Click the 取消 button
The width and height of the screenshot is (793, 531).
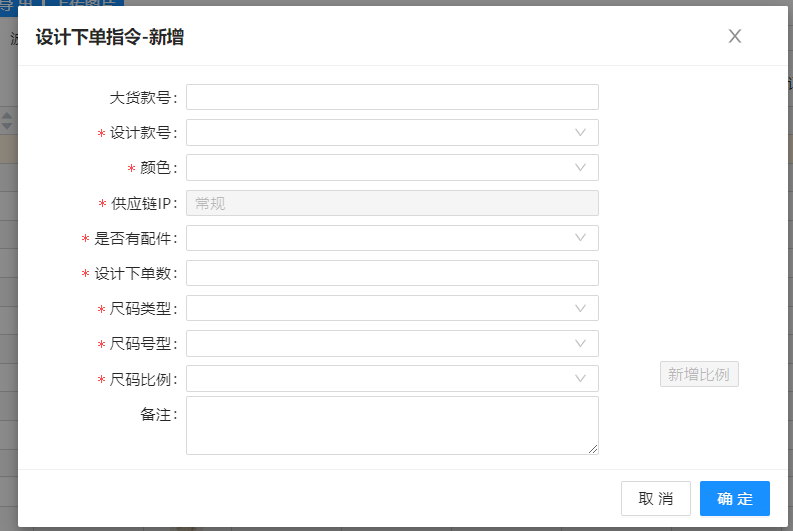(655, 498)
